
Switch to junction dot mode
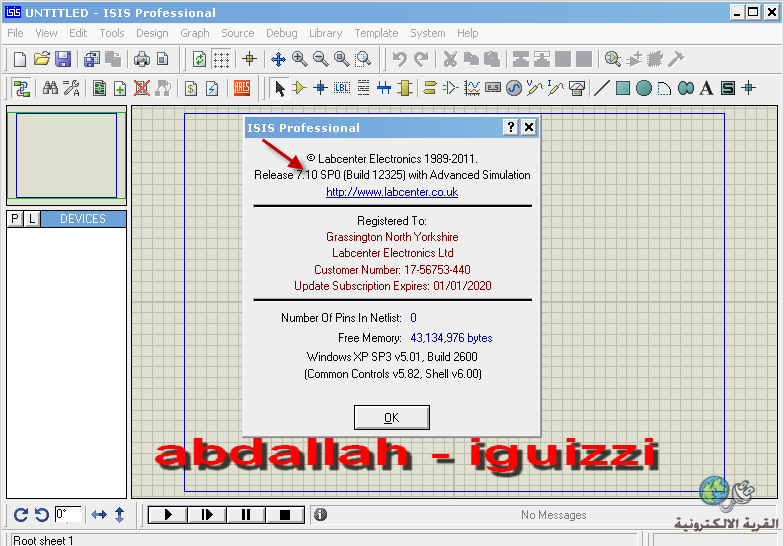(320, 88)
